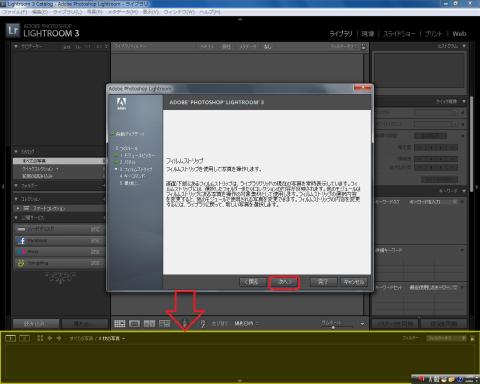Viewport: 480px width, 384px height.
Task: Select クイックコレクション in the catalog
Action: click(x=59, y=169)
